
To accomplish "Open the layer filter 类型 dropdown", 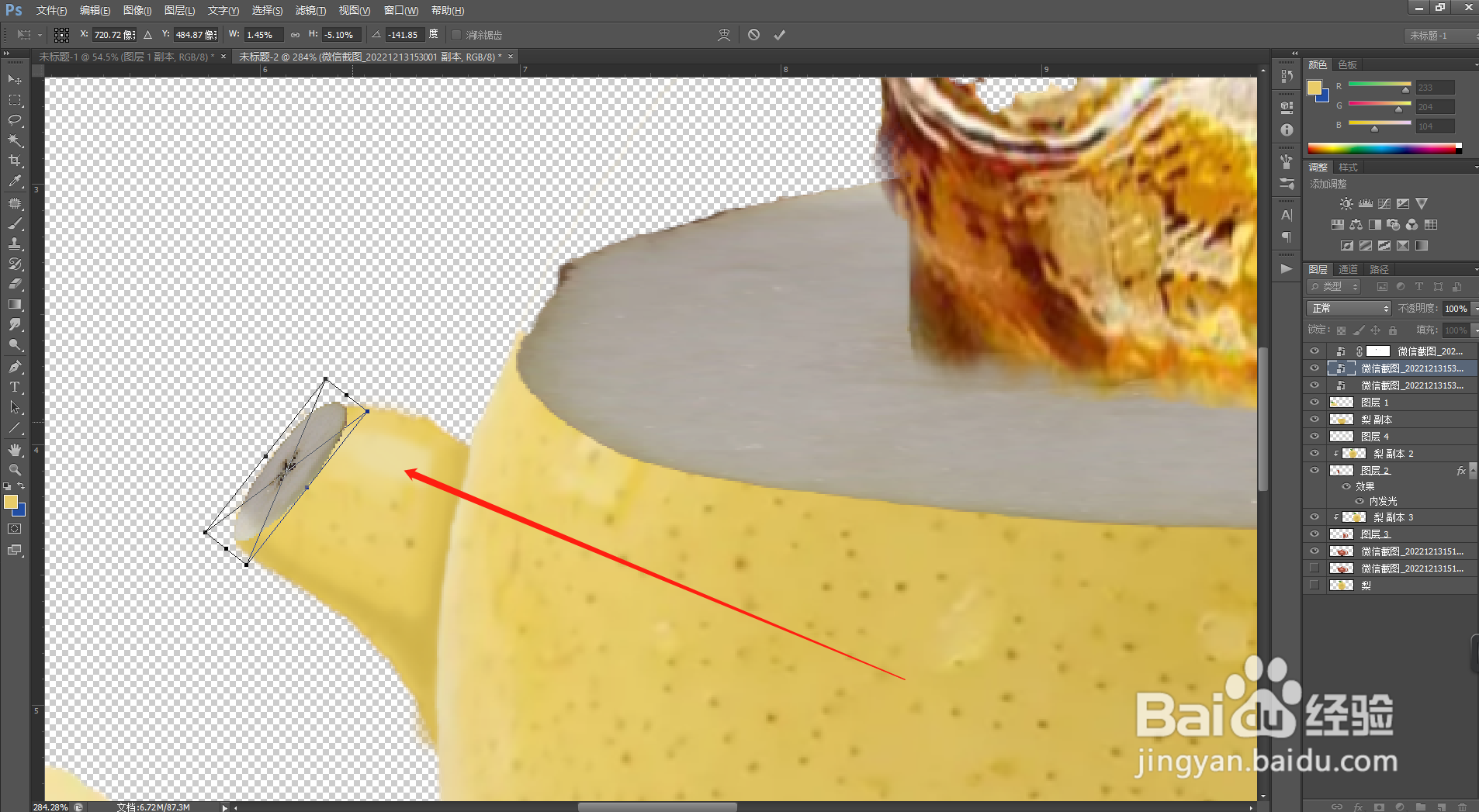I will (1335, 287).
